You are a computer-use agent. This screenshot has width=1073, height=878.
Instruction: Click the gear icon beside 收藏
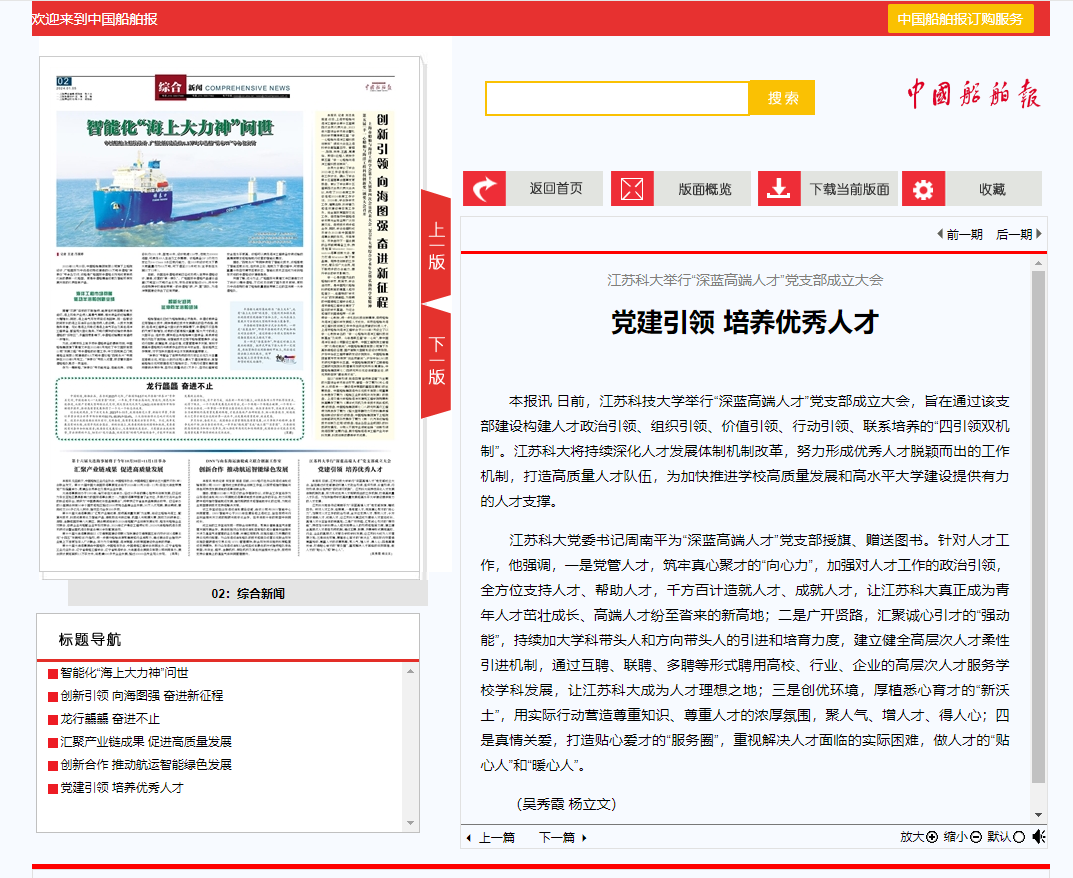[x=923, y=189]
